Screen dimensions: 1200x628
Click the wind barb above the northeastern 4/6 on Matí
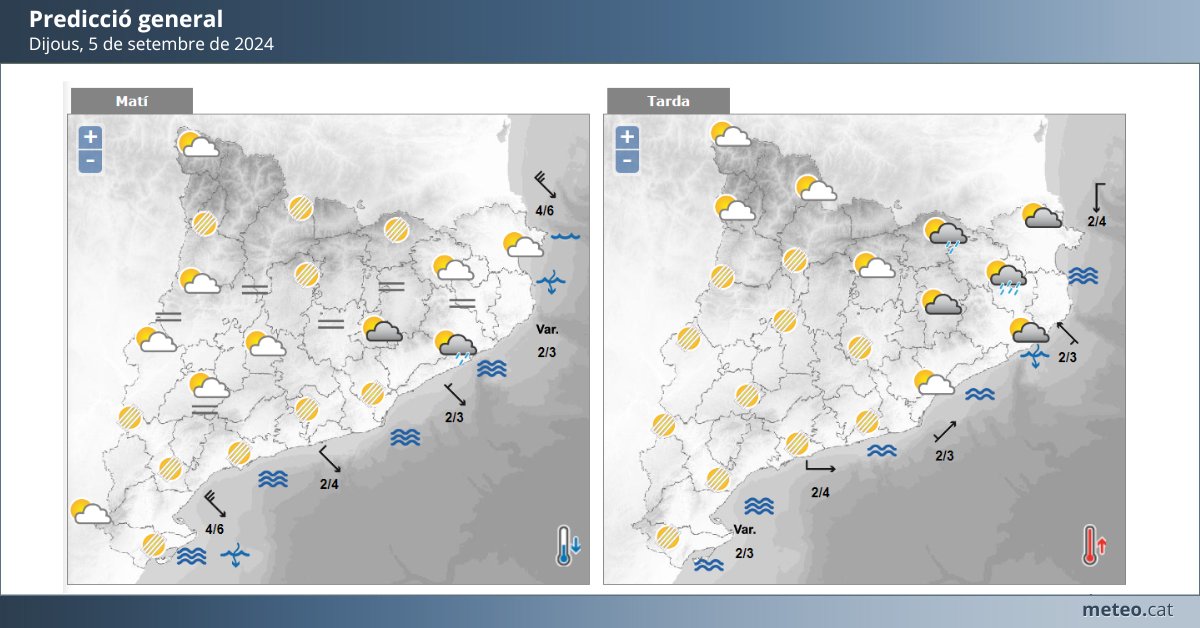tap(546, 186)
